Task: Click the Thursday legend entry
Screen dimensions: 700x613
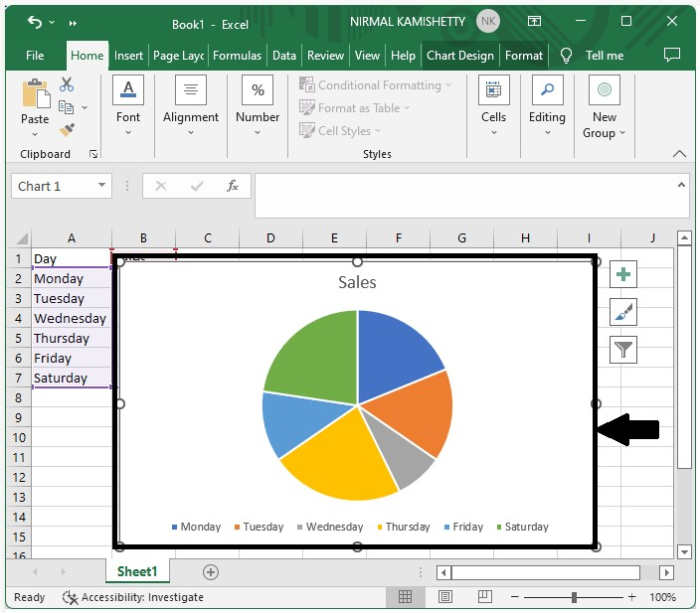Action: coord(404,527)
